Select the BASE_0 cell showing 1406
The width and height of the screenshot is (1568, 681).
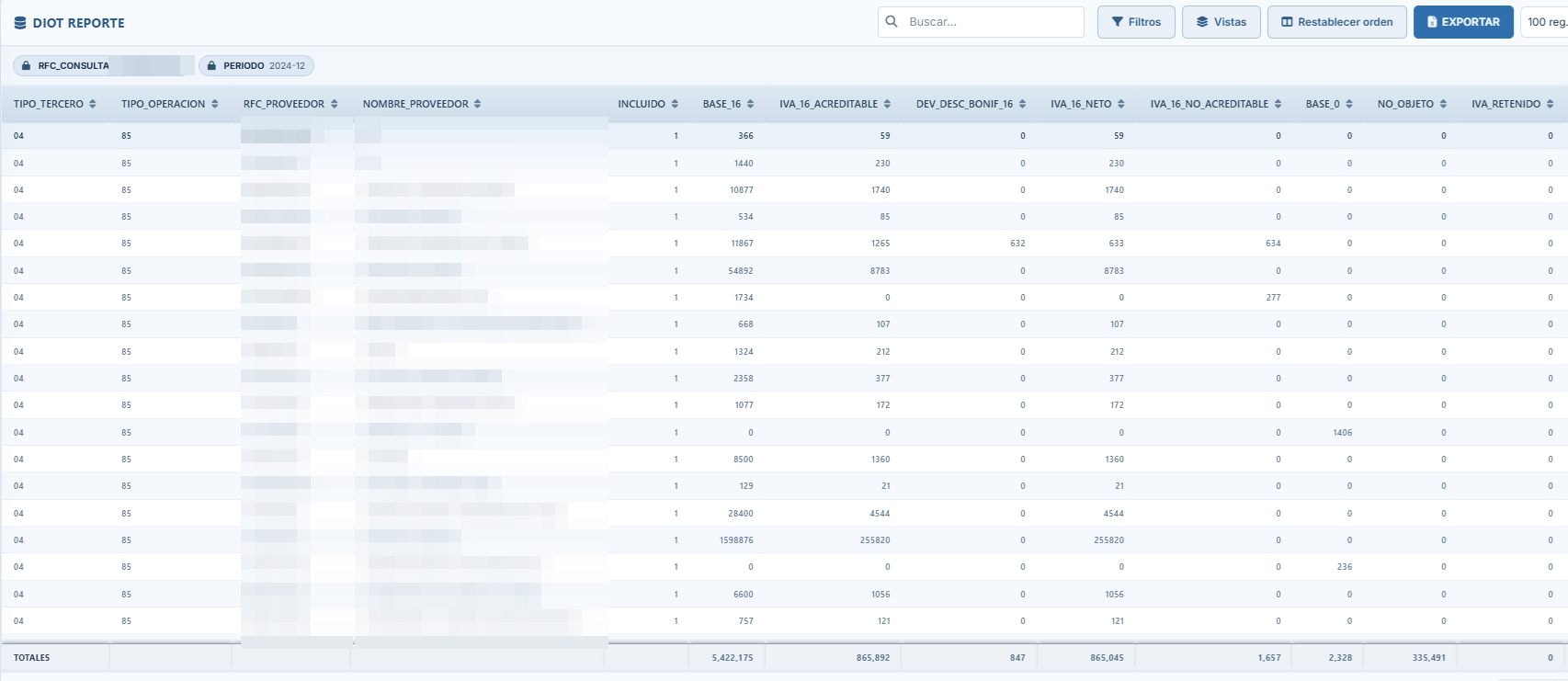(1343, 433)
